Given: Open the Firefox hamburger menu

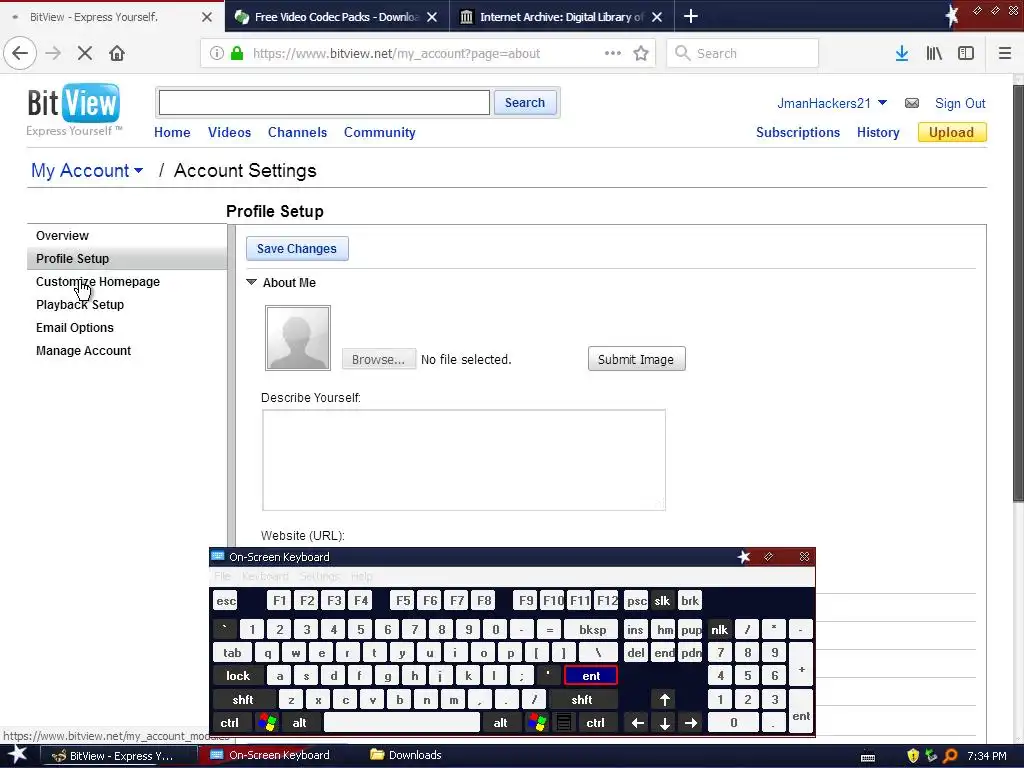Looking at the screenshot, I should (x=1005, y=53).
